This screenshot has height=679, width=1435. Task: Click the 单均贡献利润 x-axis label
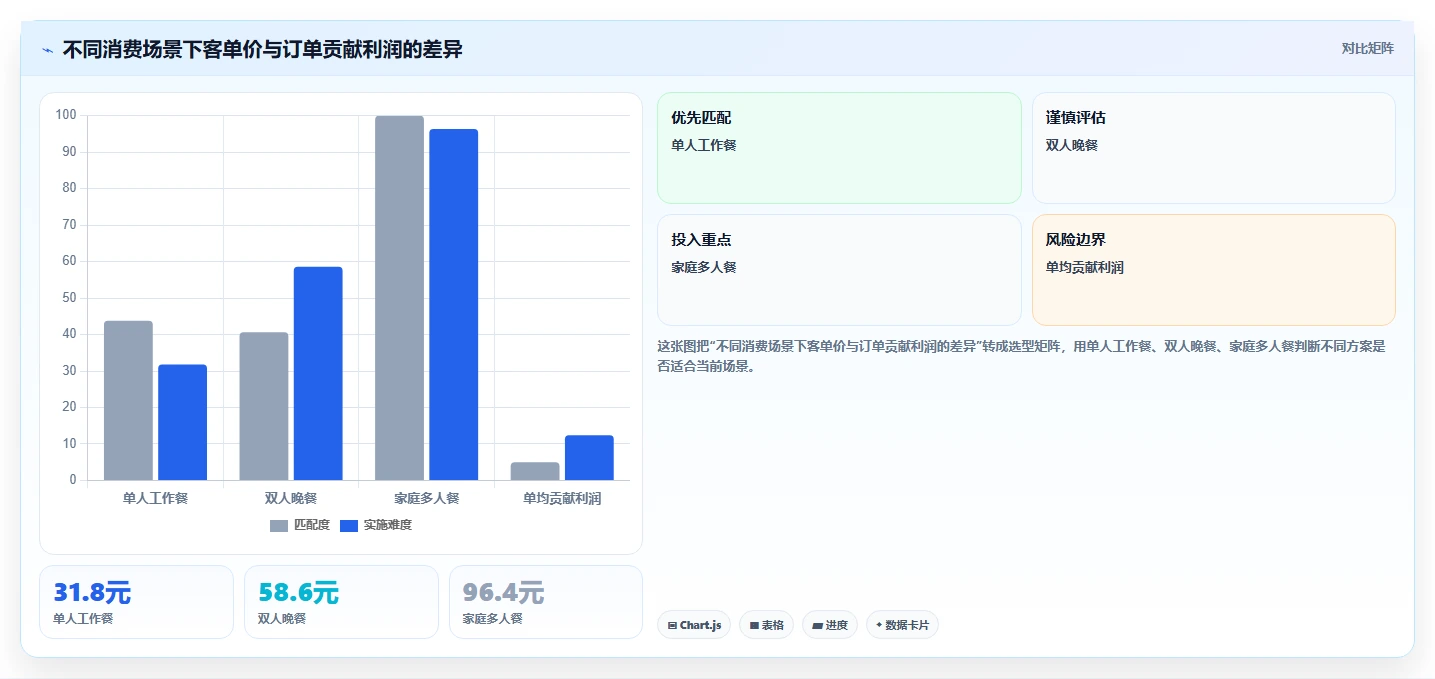562,498
